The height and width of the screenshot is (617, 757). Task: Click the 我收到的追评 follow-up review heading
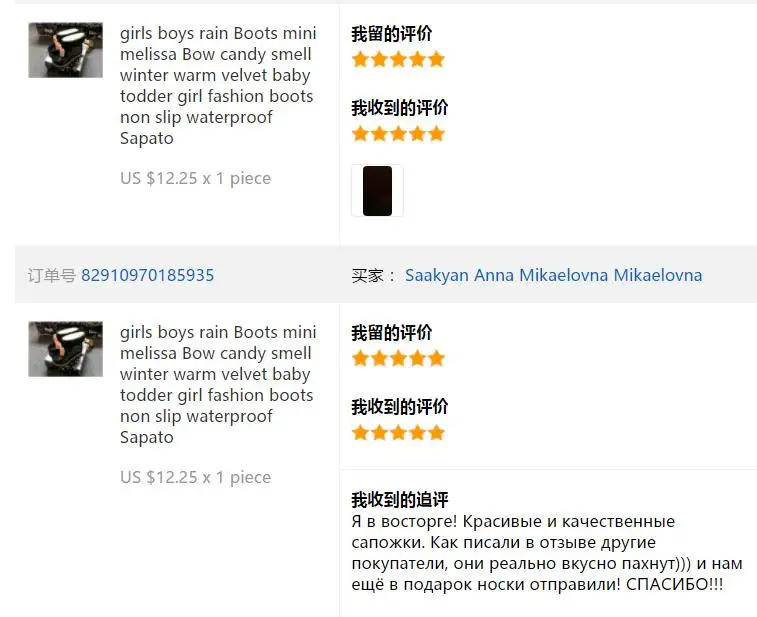click(x=400, y=500)
